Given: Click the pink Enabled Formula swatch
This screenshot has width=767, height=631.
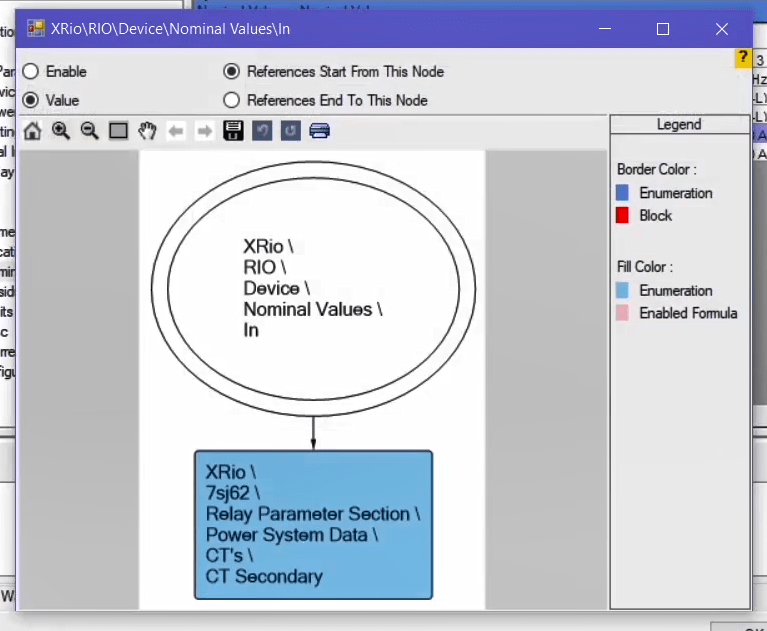Looking at the screenshot, I should 623,313.
